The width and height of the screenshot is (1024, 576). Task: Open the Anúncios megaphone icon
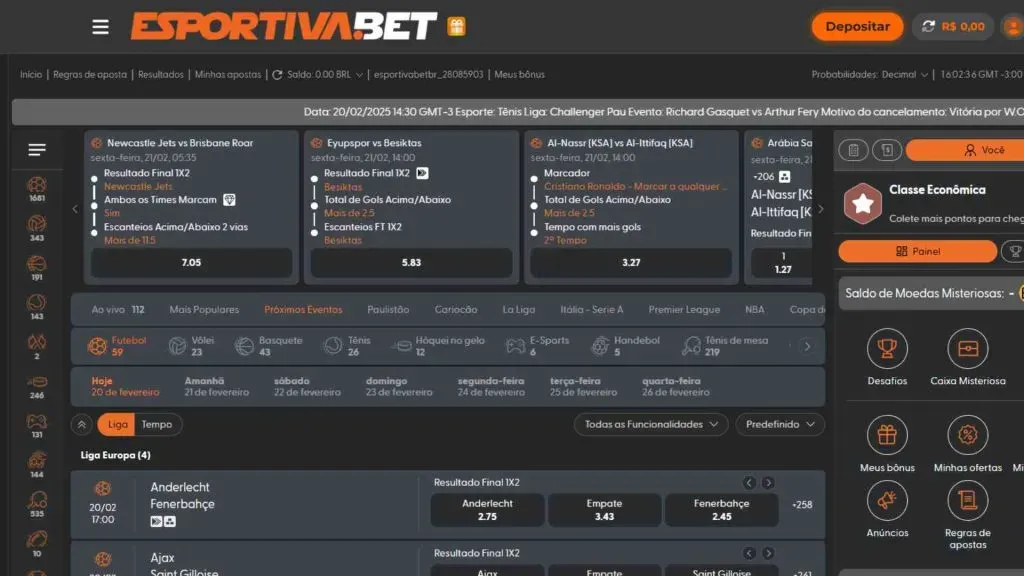pos(887,501)
